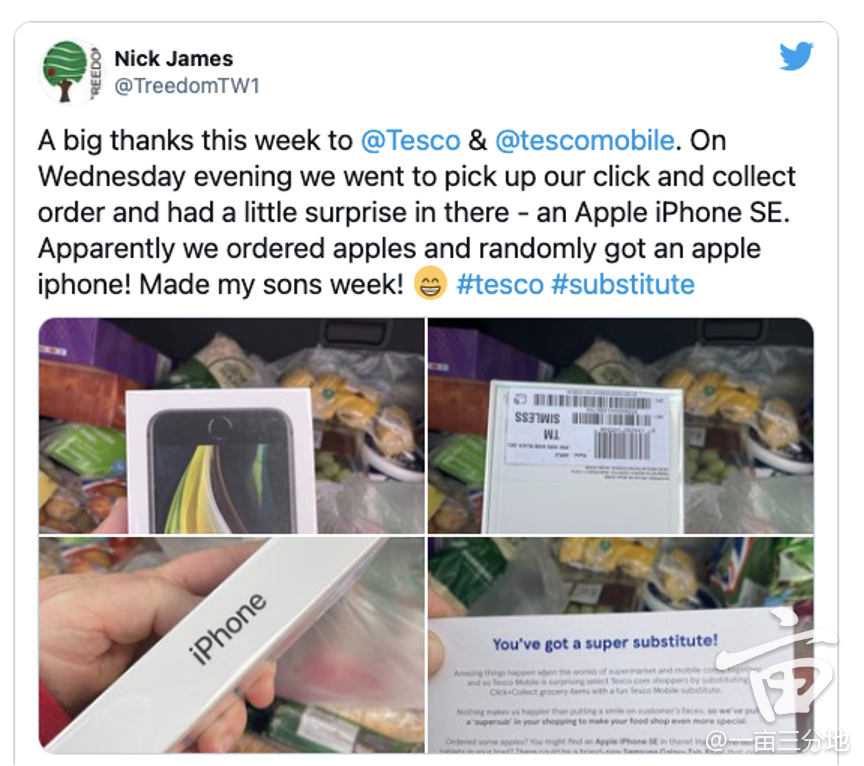View the iPhone box side photo

point(231,645)
